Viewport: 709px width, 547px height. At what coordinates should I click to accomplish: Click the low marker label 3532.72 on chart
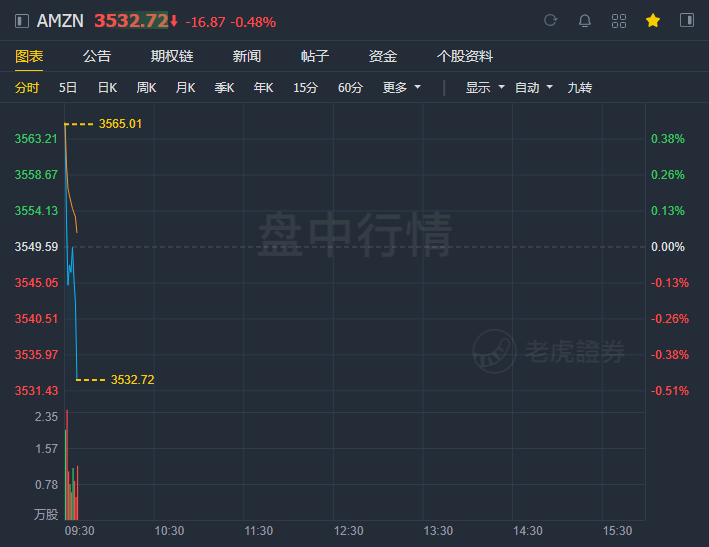(132, 380)
